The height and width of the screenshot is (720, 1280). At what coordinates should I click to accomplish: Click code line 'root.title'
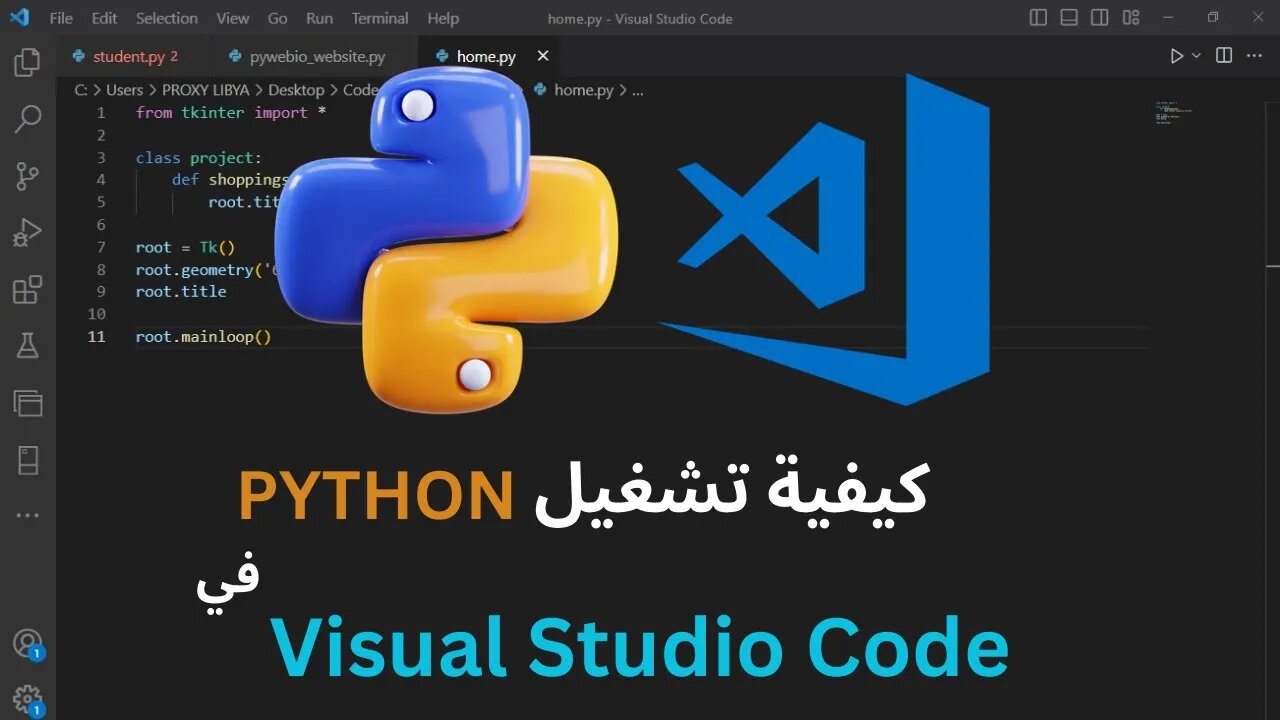[181, 292]
